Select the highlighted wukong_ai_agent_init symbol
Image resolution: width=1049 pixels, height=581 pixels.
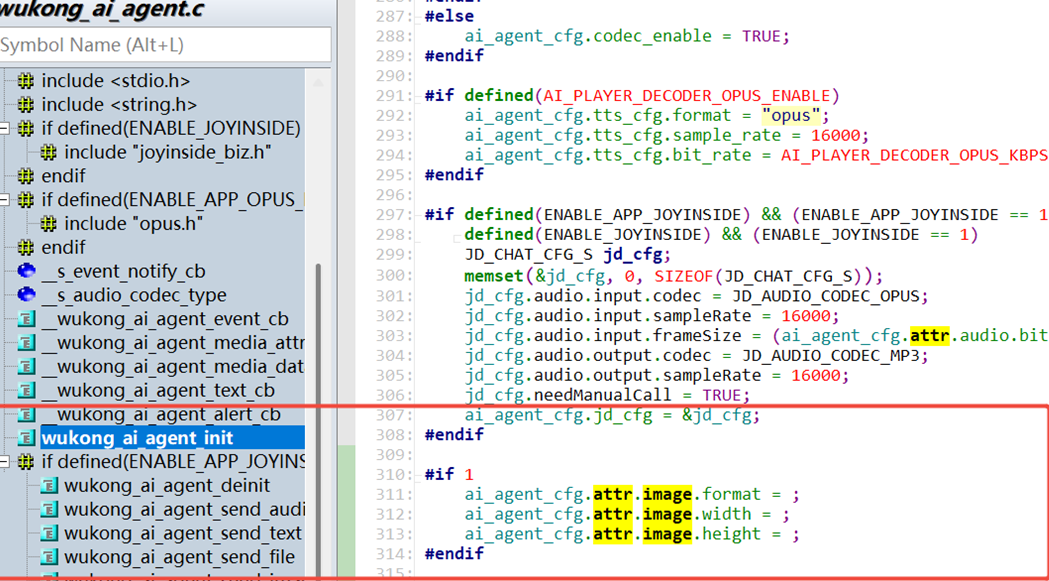click(173, 438)
